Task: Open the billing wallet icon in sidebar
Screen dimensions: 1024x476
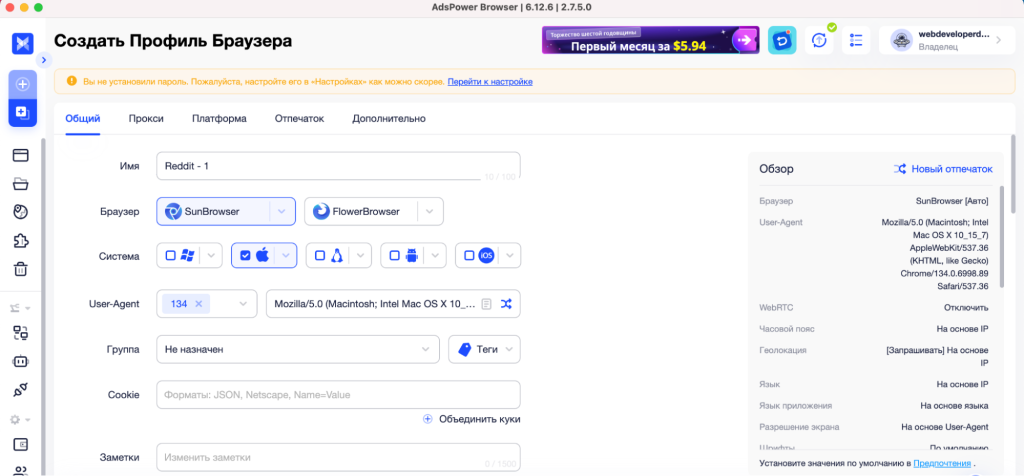Action: [21, 444]
